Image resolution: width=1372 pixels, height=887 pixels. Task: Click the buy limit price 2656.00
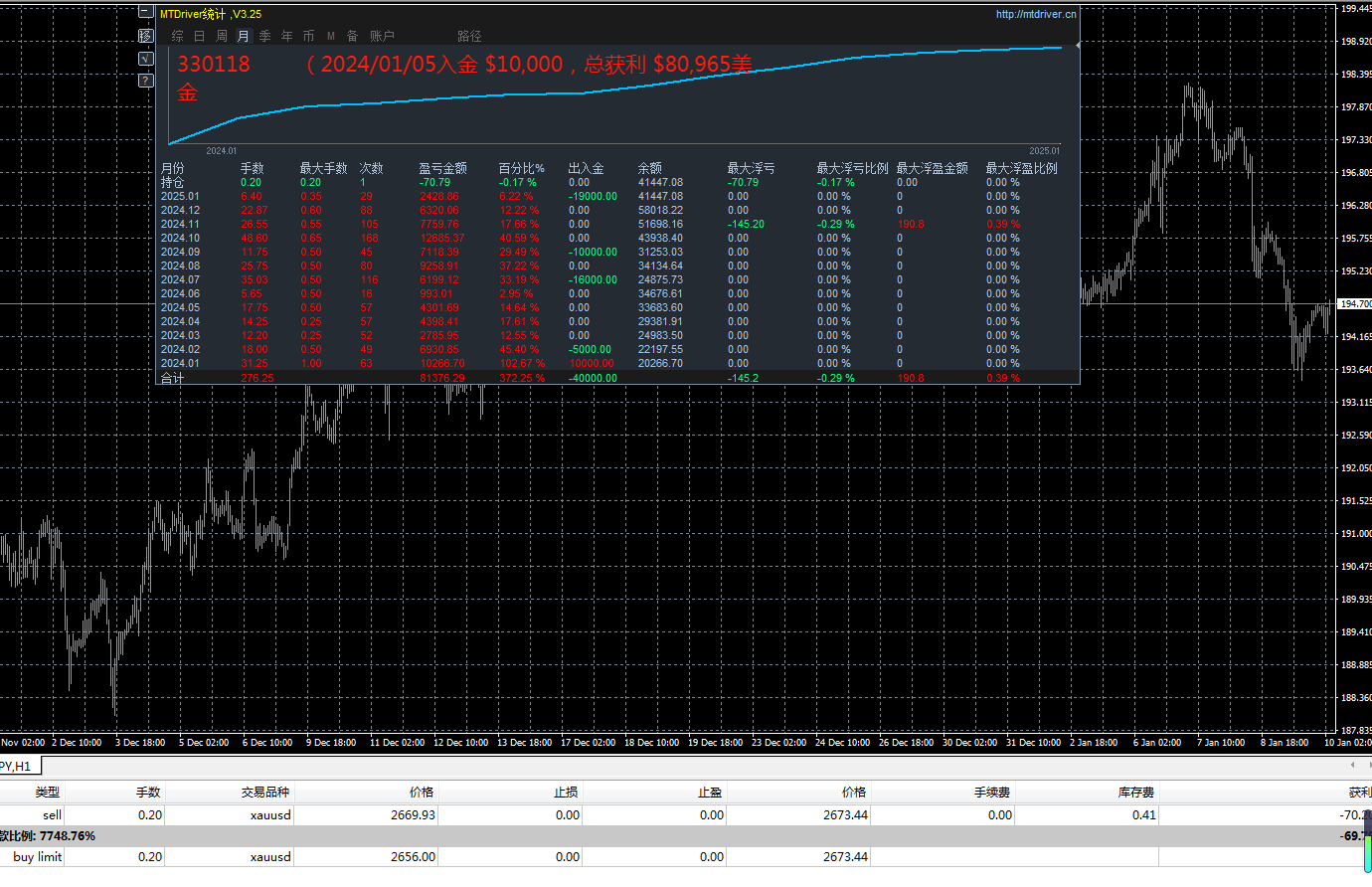(x=413, y=856)
